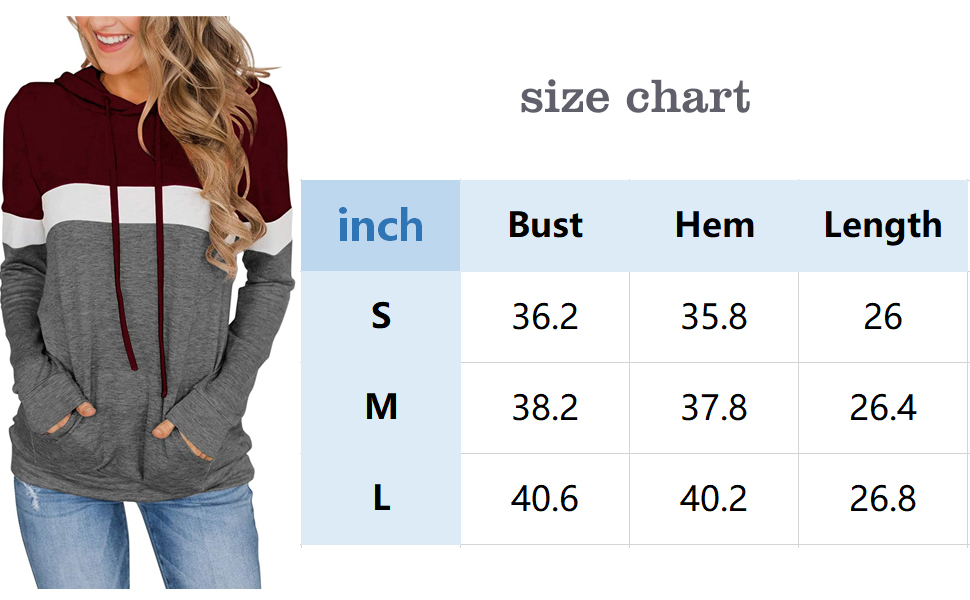Viewport: 970px width, 600px height.
Task: Select the 26.4 length measurement cell
Action: (x=882, y=408)
